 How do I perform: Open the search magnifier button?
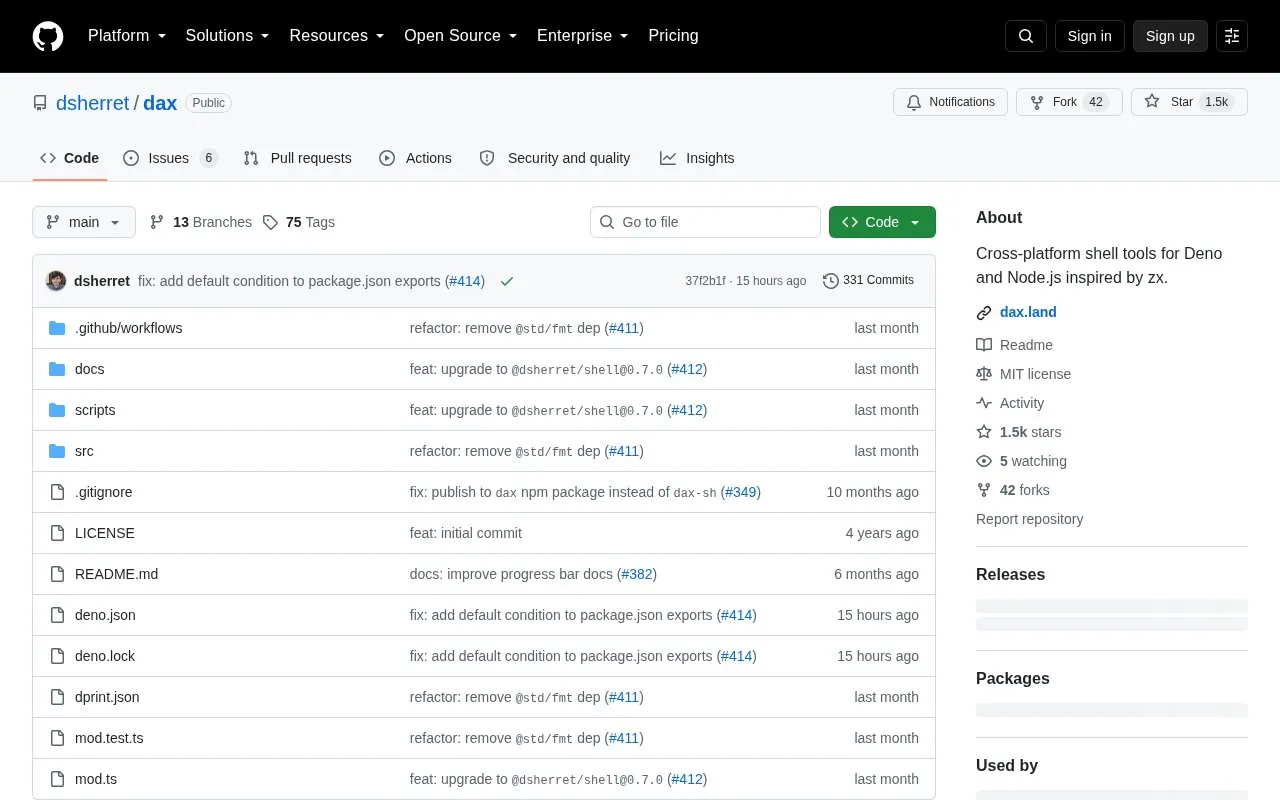click(x=1026, y=36)
